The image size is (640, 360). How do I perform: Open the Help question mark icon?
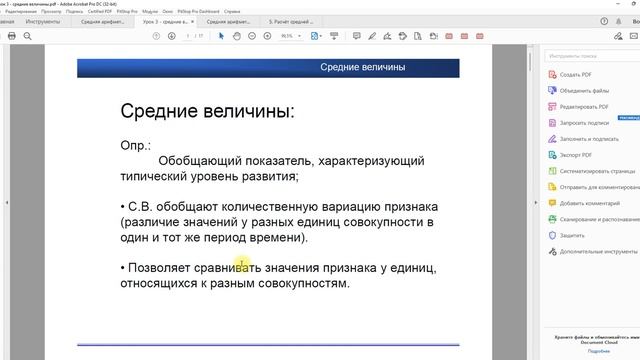coord(604,21)
